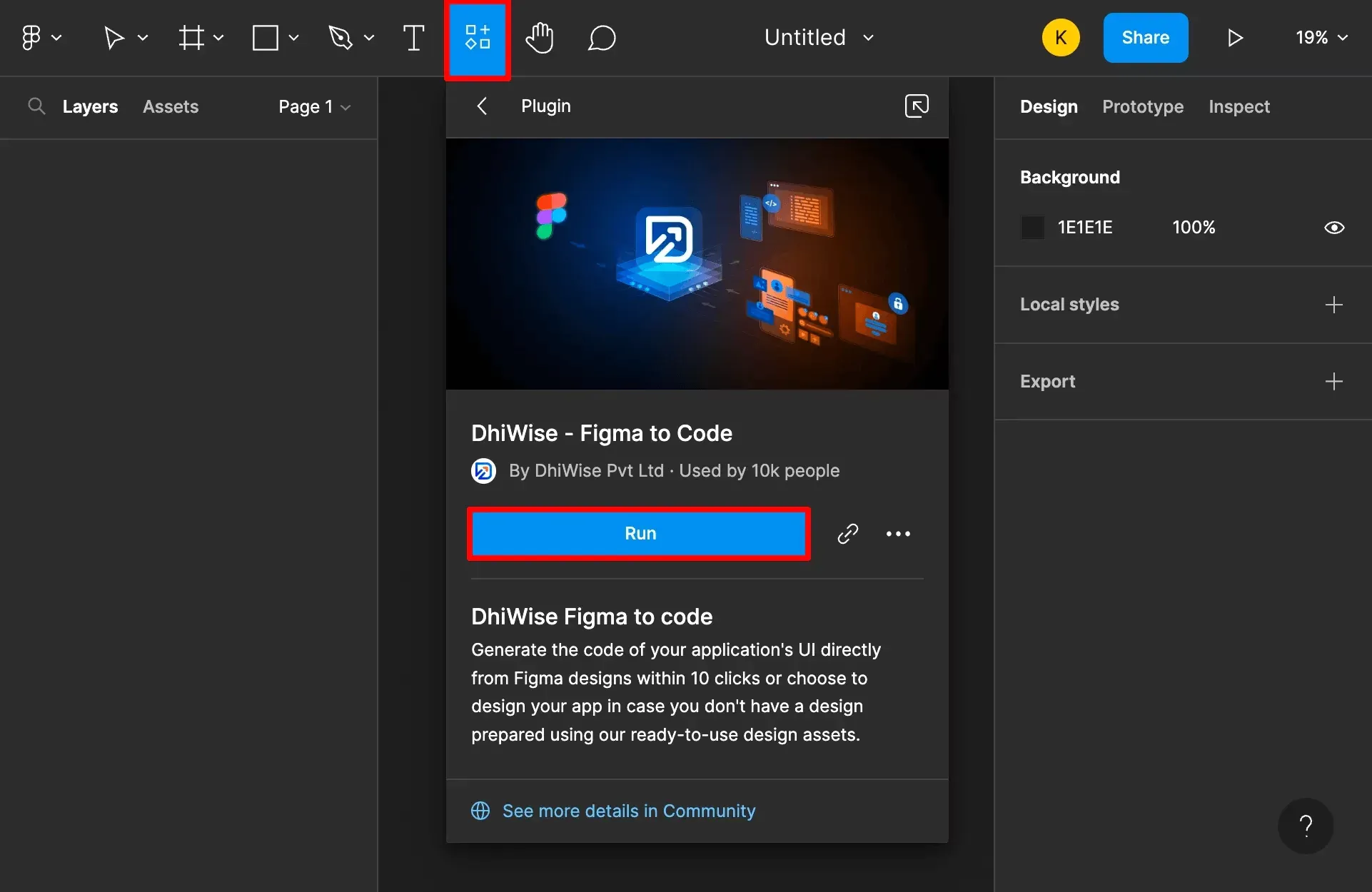The height and width of the screenshot is (892, 1372).
Task: Click the search icon in Layers panel
Action: coord(37,106)
